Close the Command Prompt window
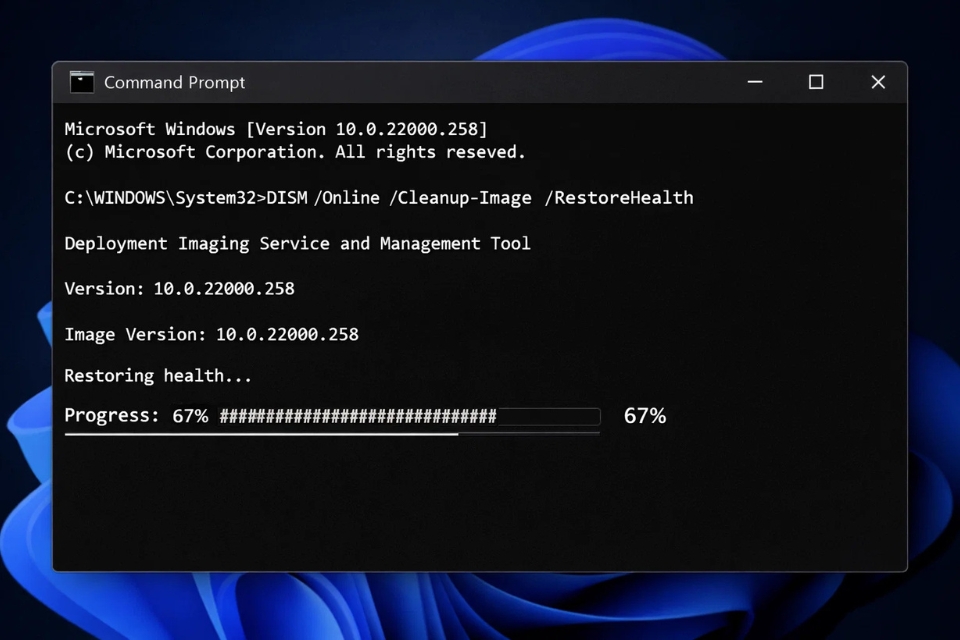The width and height of the screenshot is (960, 640). pos(878,82)
